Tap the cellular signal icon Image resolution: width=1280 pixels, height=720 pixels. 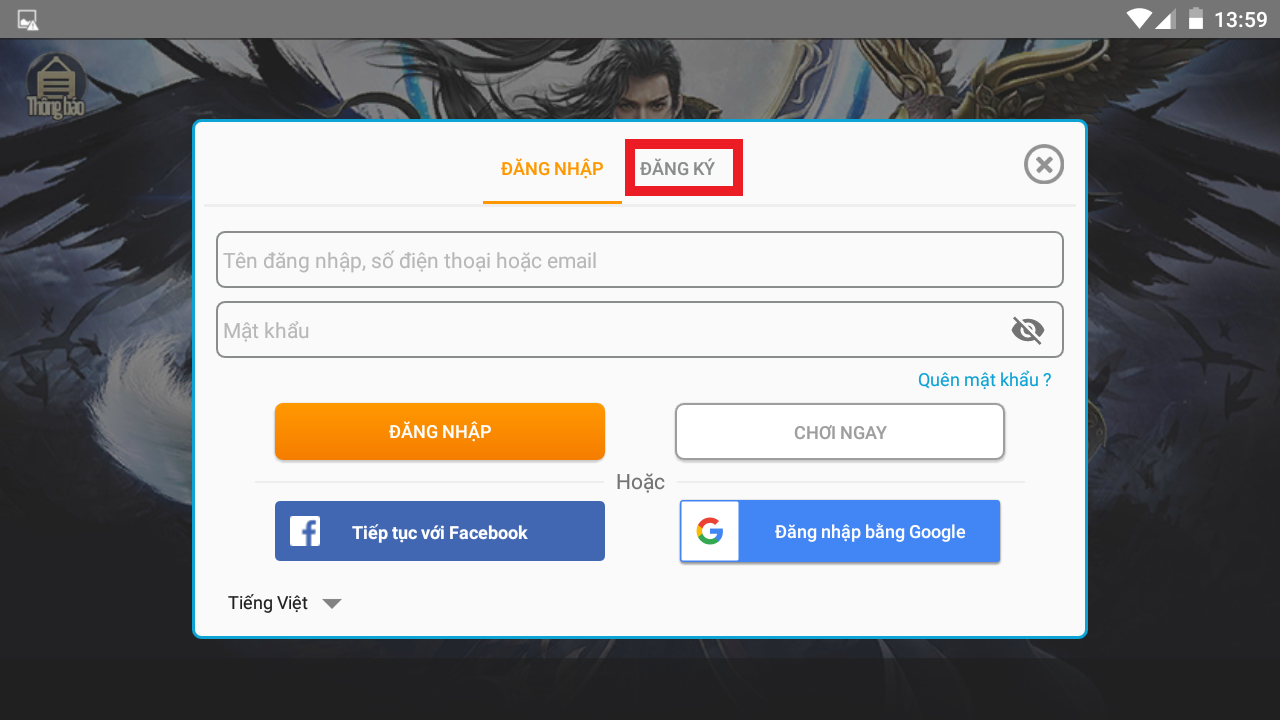pos(1164,18)
